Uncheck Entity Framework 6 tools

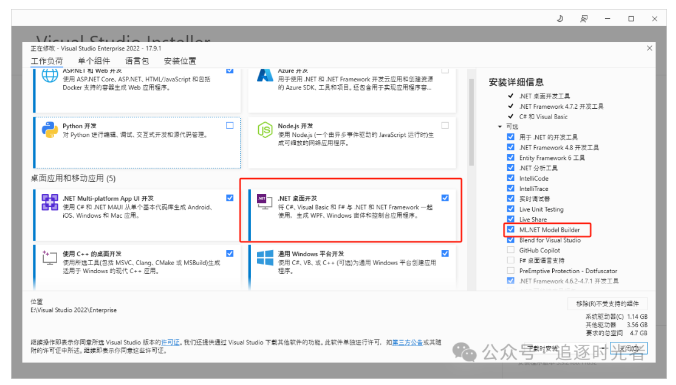click(510, 157)
